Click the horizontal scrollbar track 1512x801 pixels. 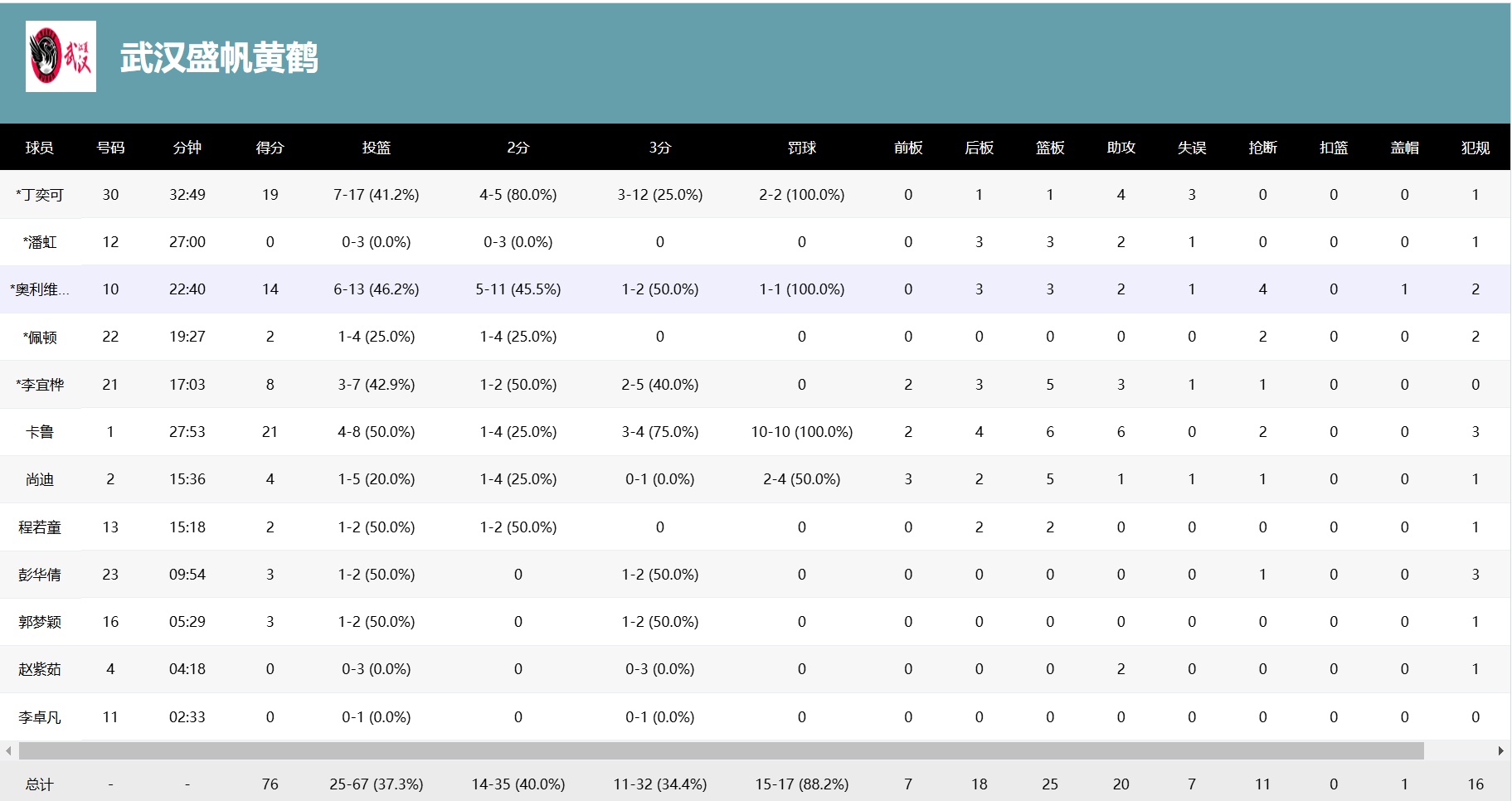click(720, 751)
